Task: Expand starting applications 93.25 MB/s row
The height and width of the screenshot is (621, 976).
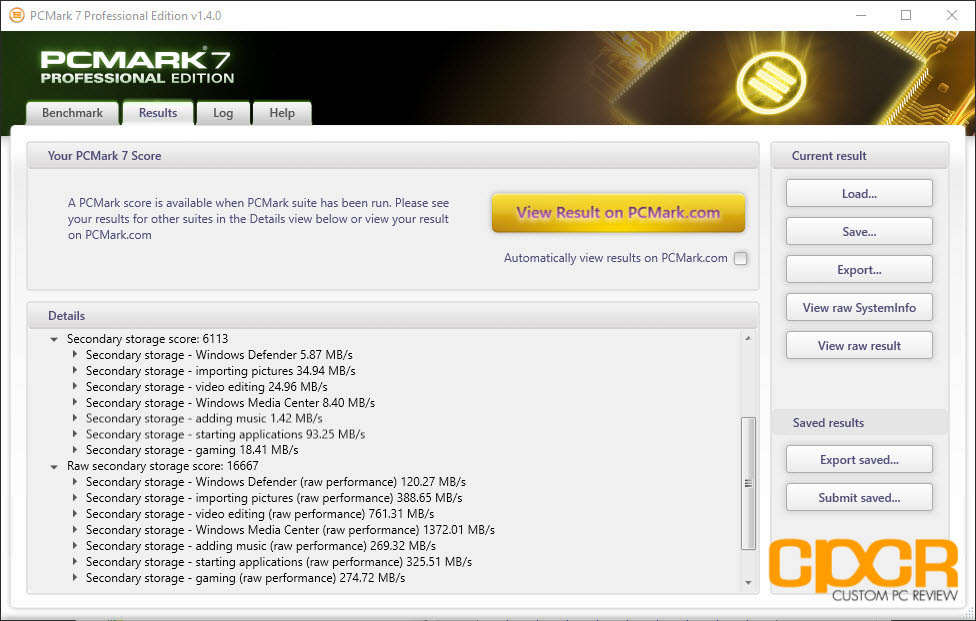Action: point(75,434)
